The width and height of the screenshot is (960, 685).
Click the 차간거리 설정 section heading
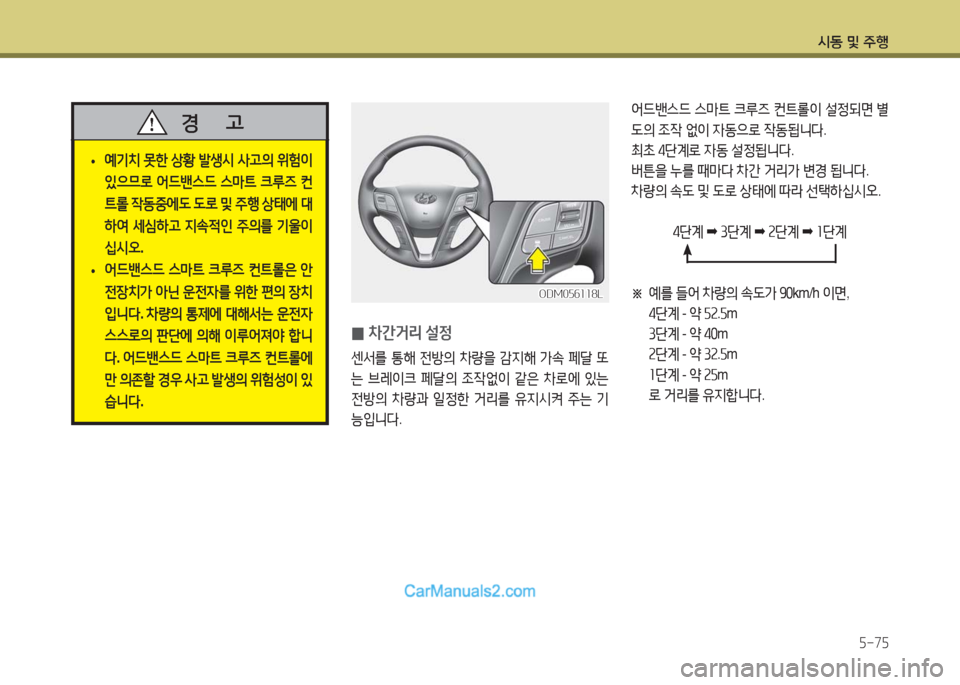[410, 333]
